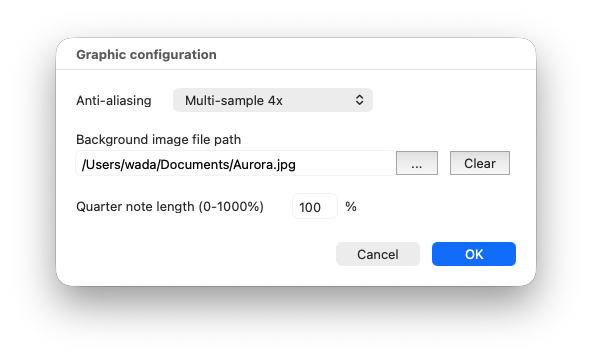This screenshot has height=360, width=592.
Task: Click the Anti-aliasing label
Action: pyautogui.click(x=114, y=100)
